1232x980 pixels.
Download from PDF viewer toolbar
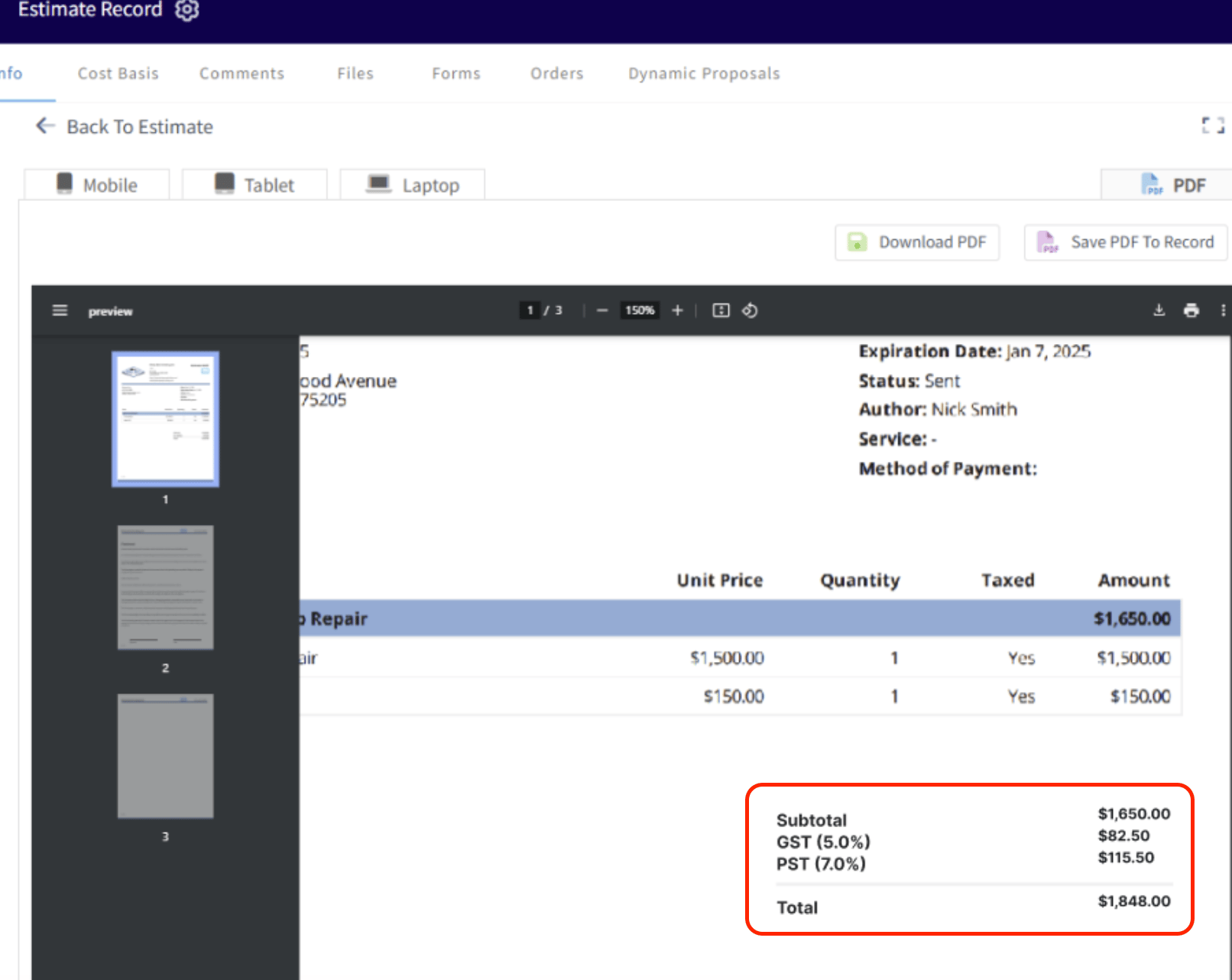click(1159, 310)
